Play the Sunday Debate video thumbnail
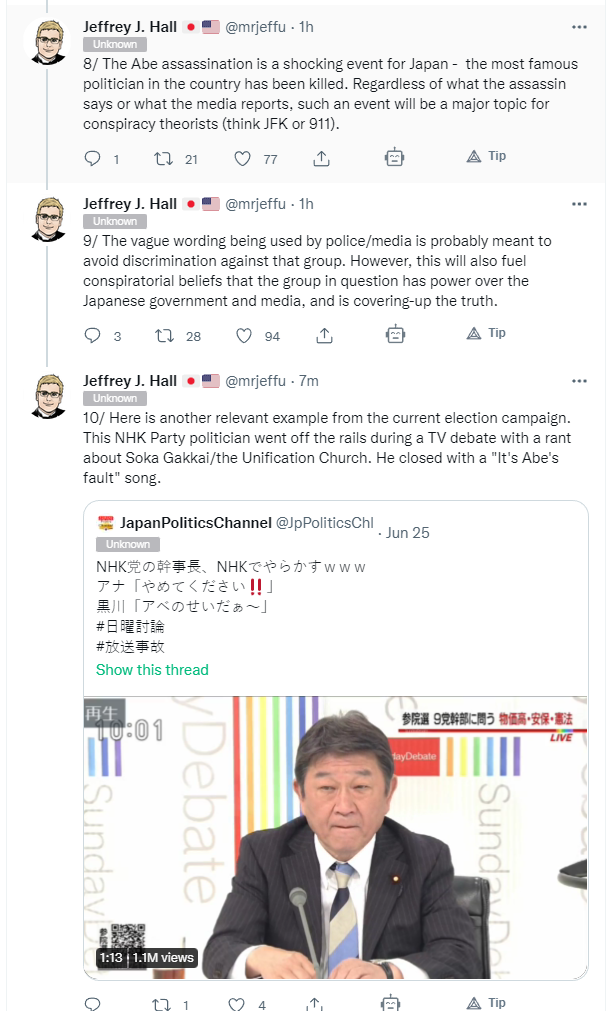The height and width of the screenshot is (1011, 607). coord(335,838)
